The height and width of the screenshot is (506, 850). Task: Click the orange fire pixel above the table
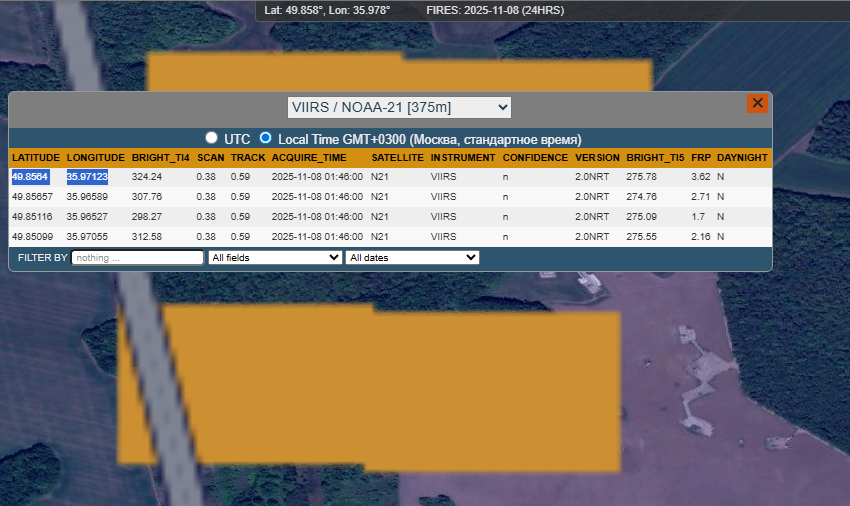(400, 74)
